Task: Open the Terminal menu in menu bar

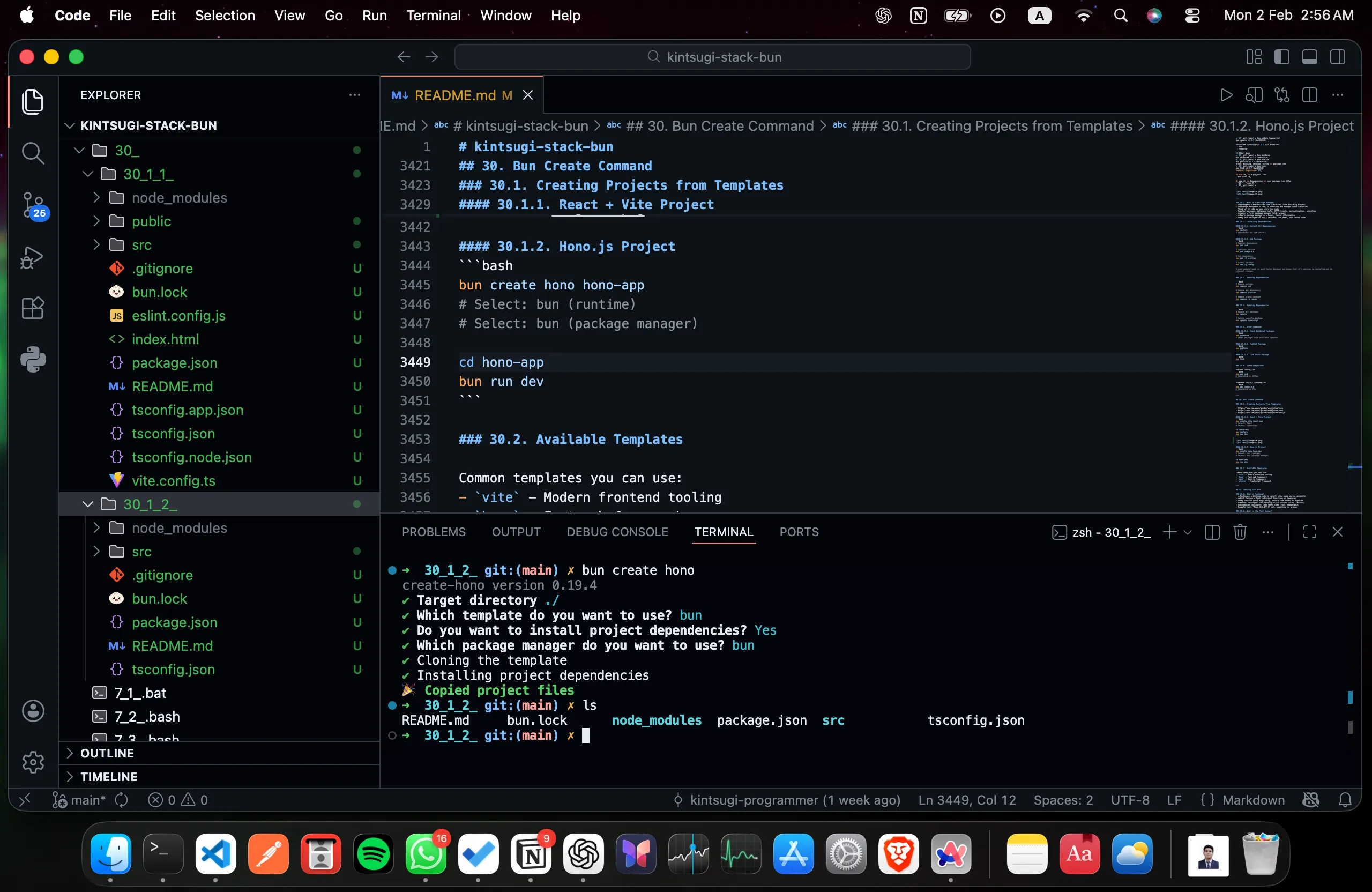Action: (433, 16)
